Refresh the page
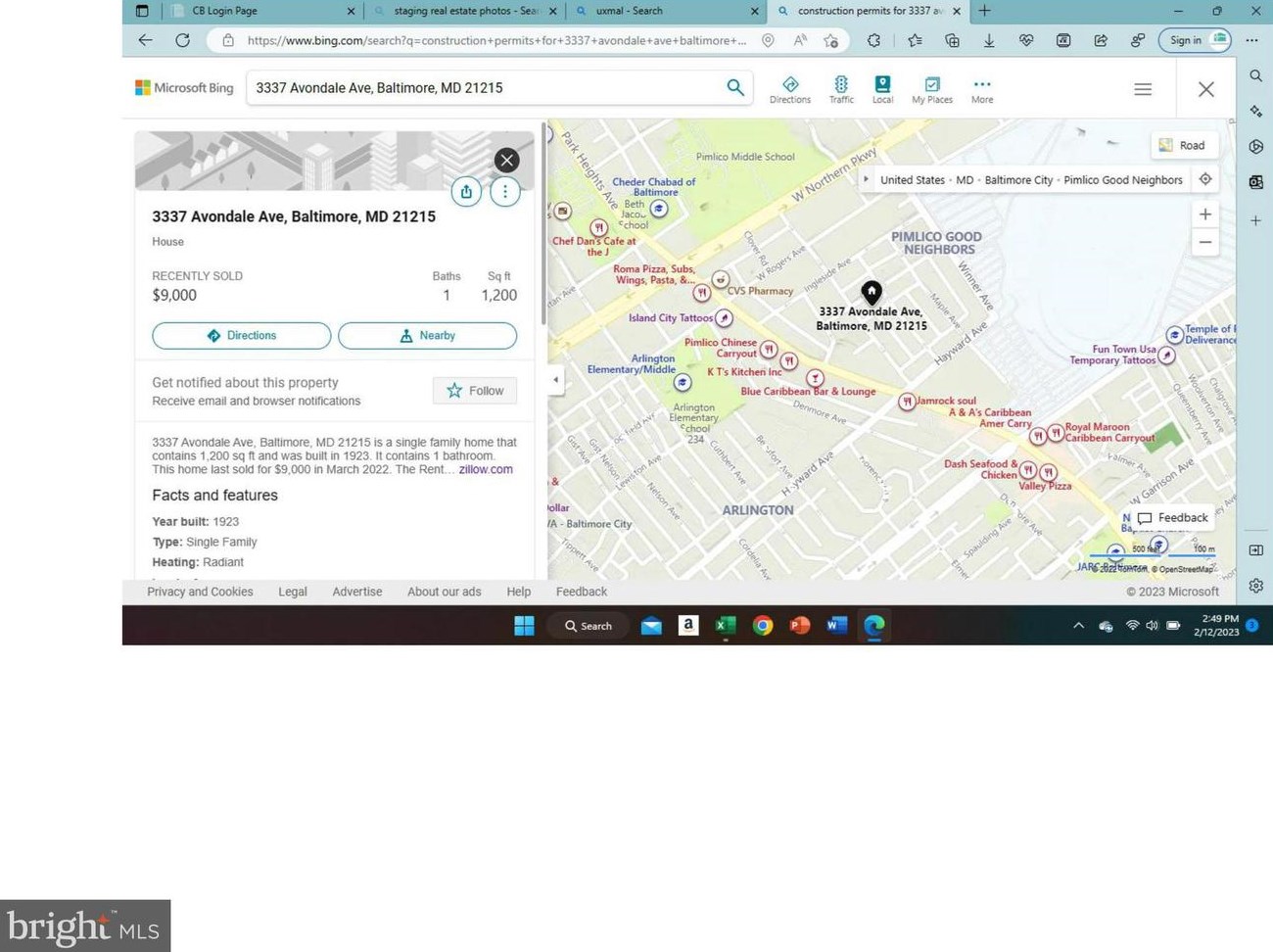This screenshot has height=952, width=1273. pyautogui.click(x=182, y=40)
